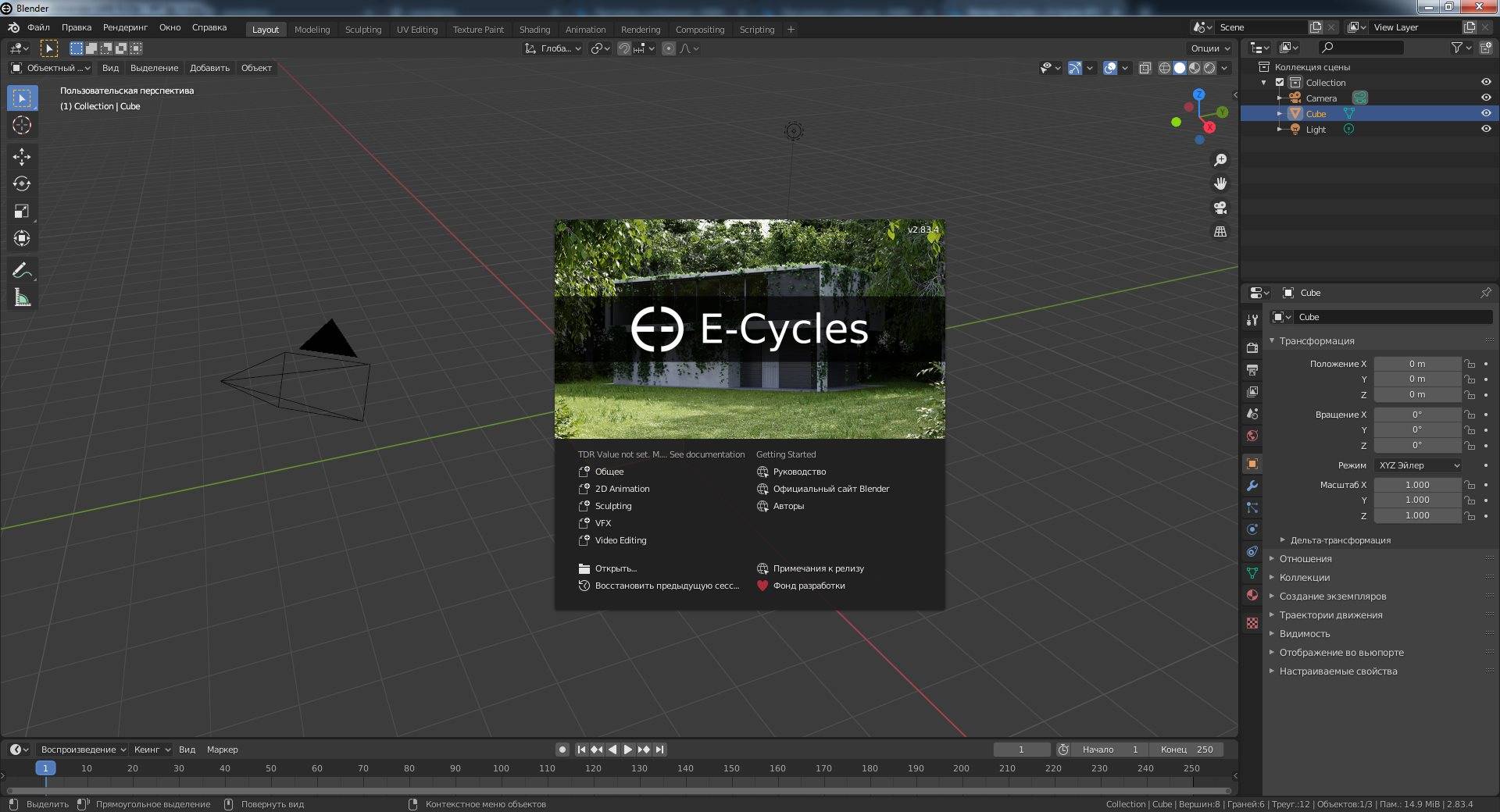
Task: Select the Select Box tool
Action: pos(22,98)
